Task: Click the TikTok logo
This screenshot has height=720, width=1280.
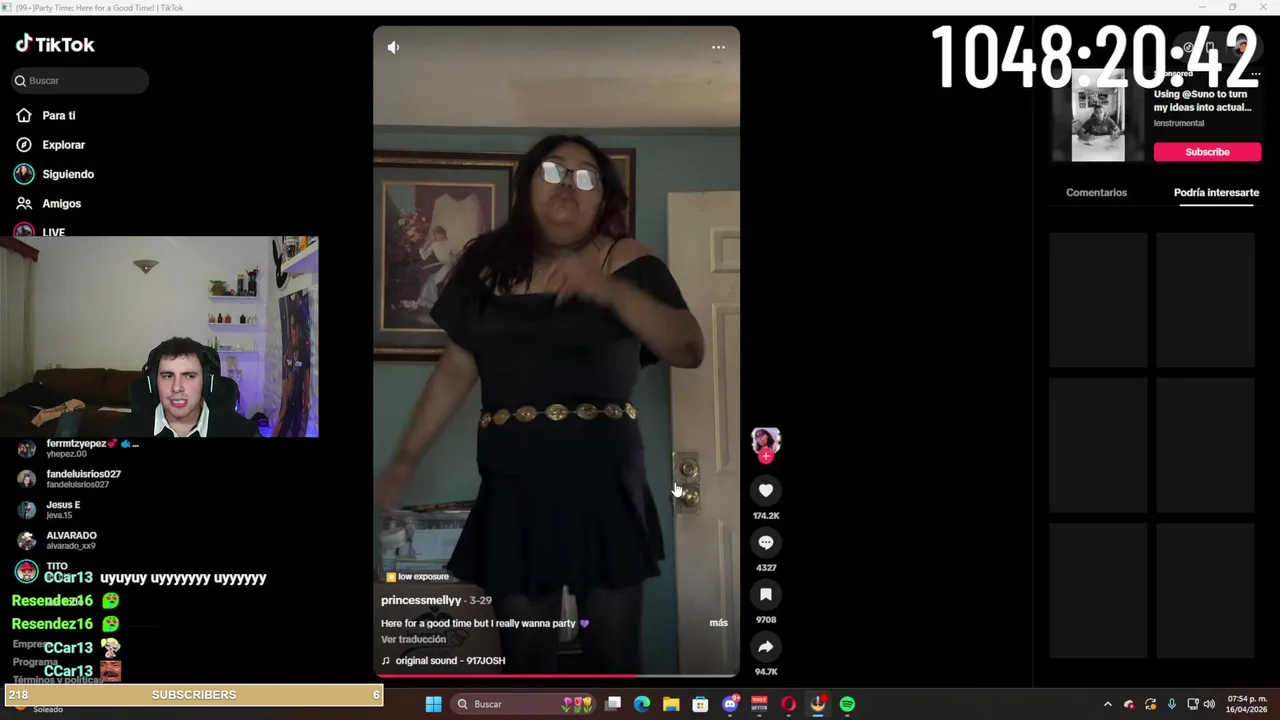Action: tap(55, 44)
